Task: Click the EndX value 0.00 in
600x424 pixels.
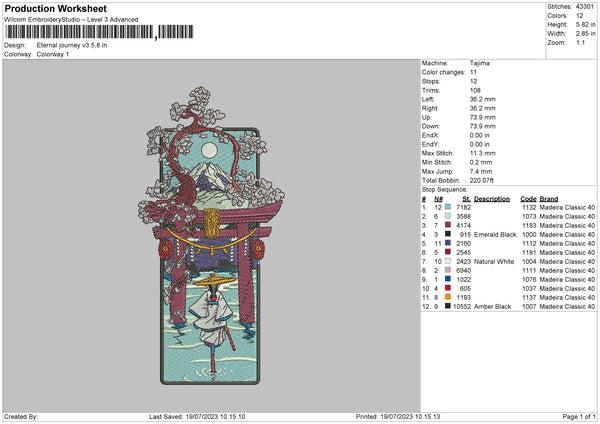Action: (479, 135)
